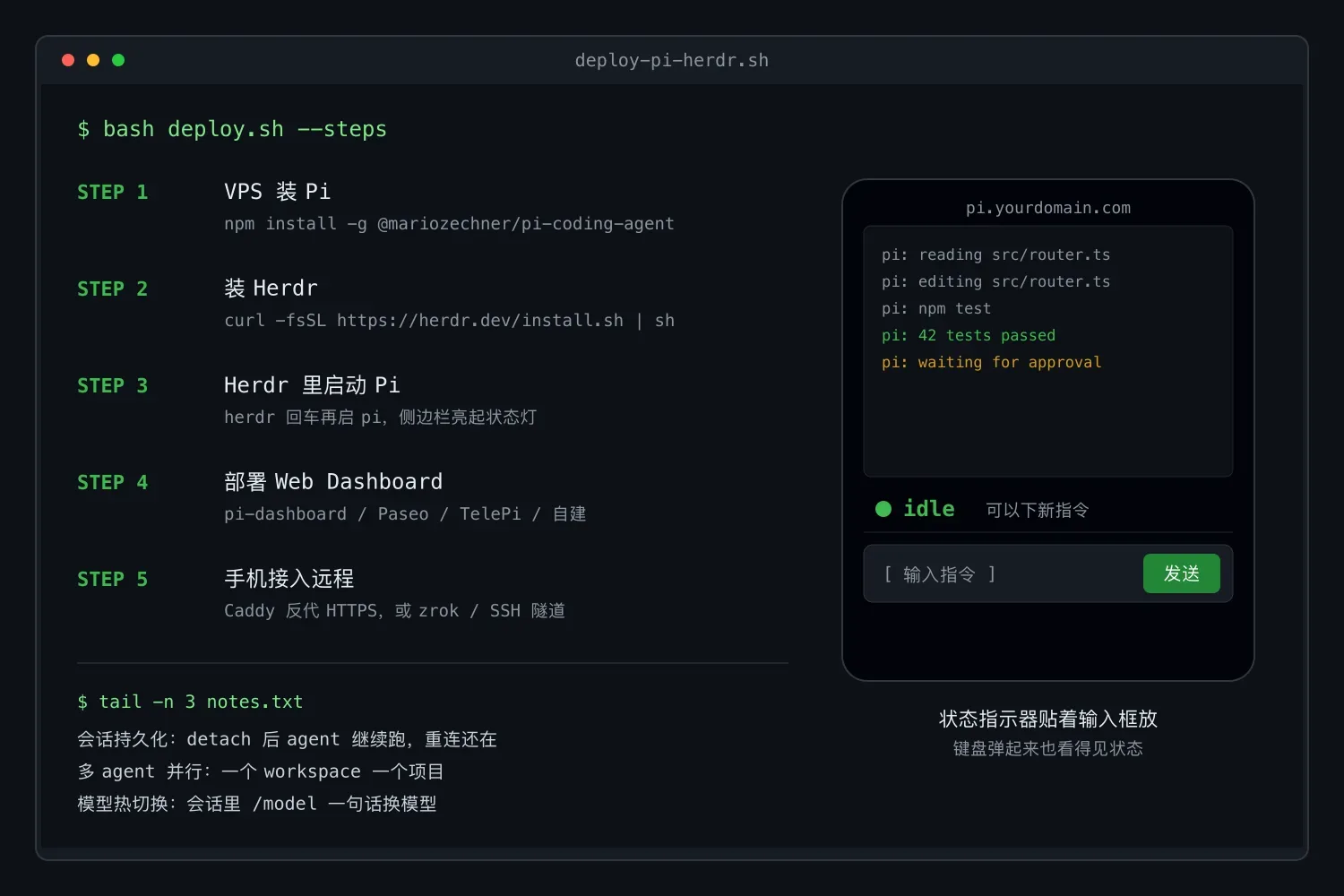1344x896 pixels.
Task: Click the caption "键盘弹起来也看得见状态"
Action: point(1048,748)
